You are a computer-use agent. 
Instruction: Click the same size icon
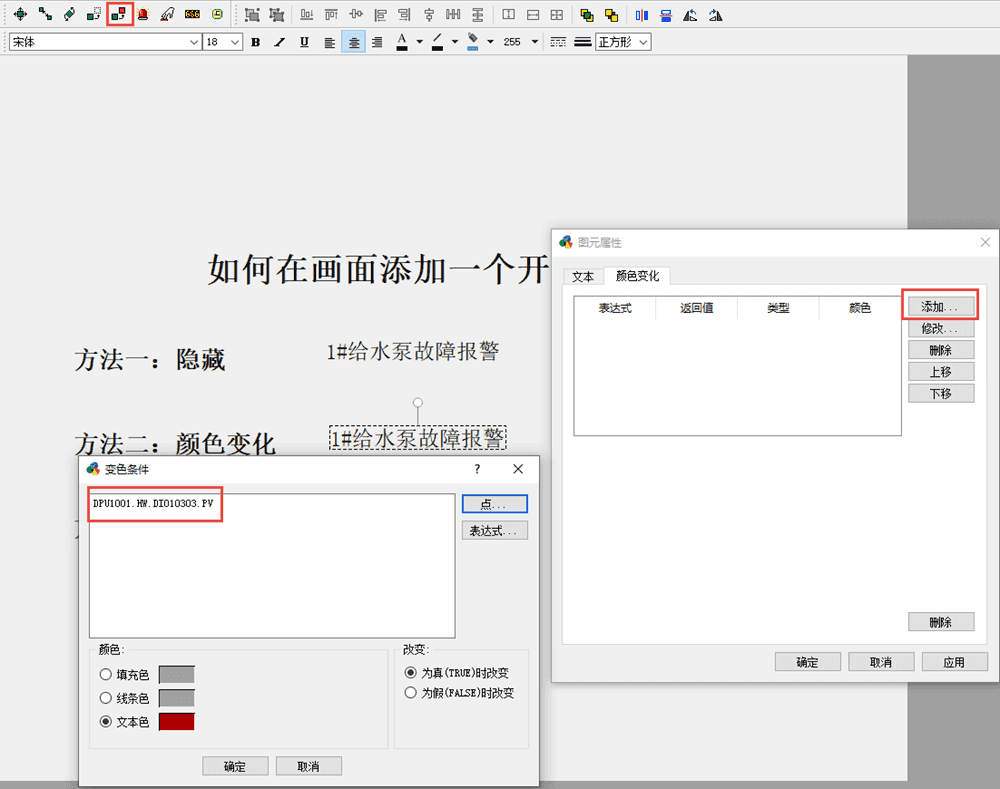[x=557, y=15]
